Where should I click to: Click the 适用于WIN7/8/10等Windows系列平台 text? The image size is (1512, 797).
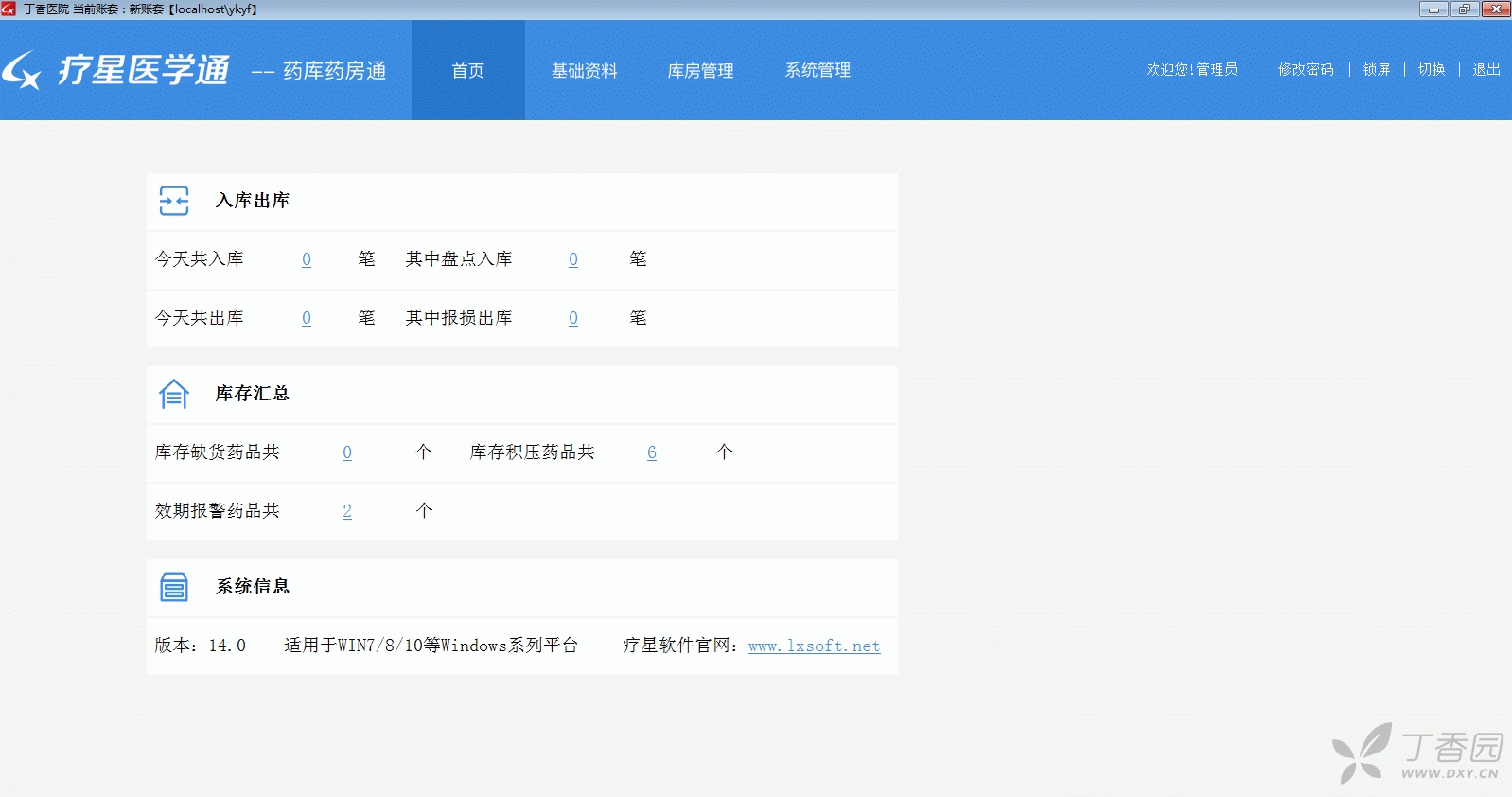(x=431, y=646)
